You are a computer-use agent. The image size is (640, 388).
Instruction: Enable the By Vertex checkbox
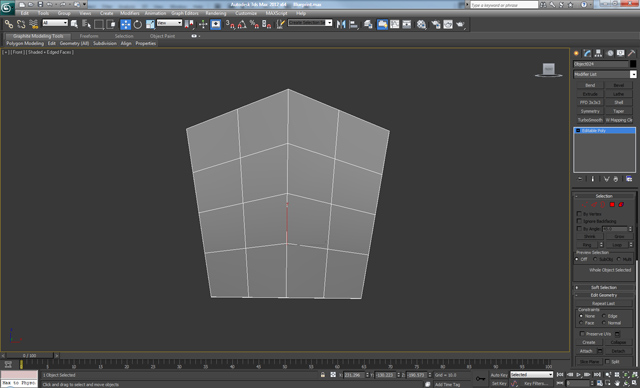(x=579, y=214)
